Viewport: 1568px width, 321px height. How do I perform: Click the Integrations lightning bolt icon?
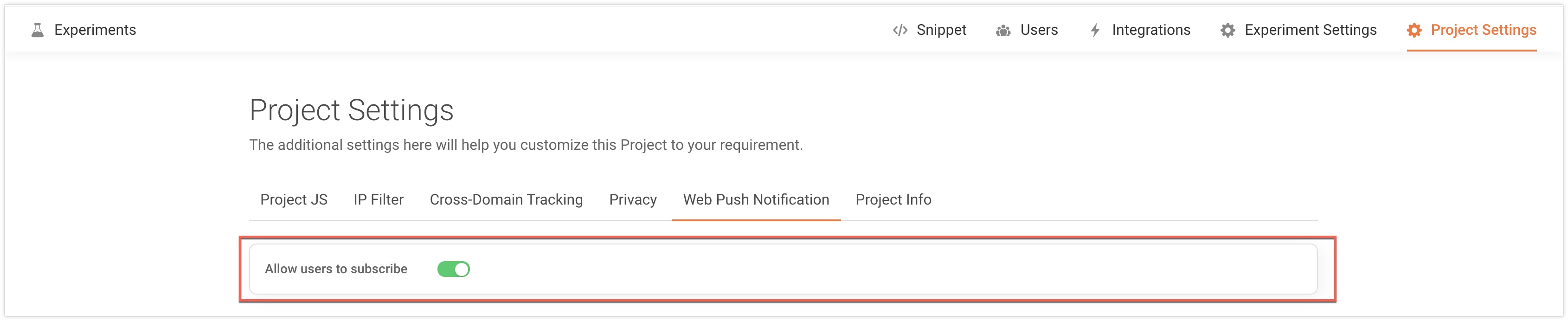pyautogui.click(x=1095, y=30)
